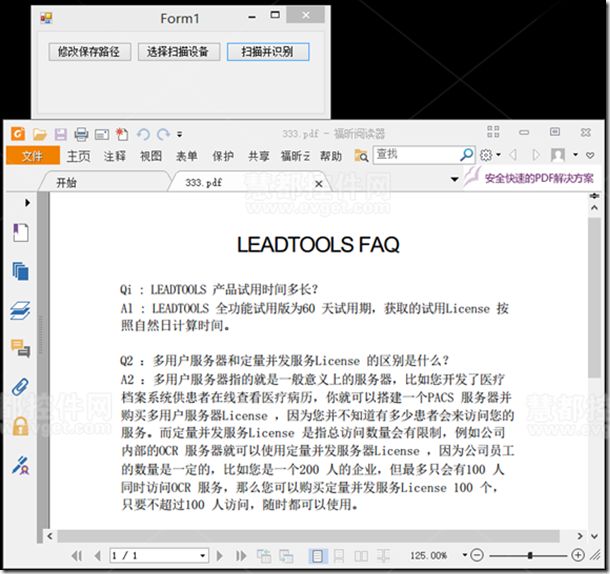Screen dimensions: 610x574
Task: Switch to the 主页 ribbon tab
Action: click(x=79, y=156)
